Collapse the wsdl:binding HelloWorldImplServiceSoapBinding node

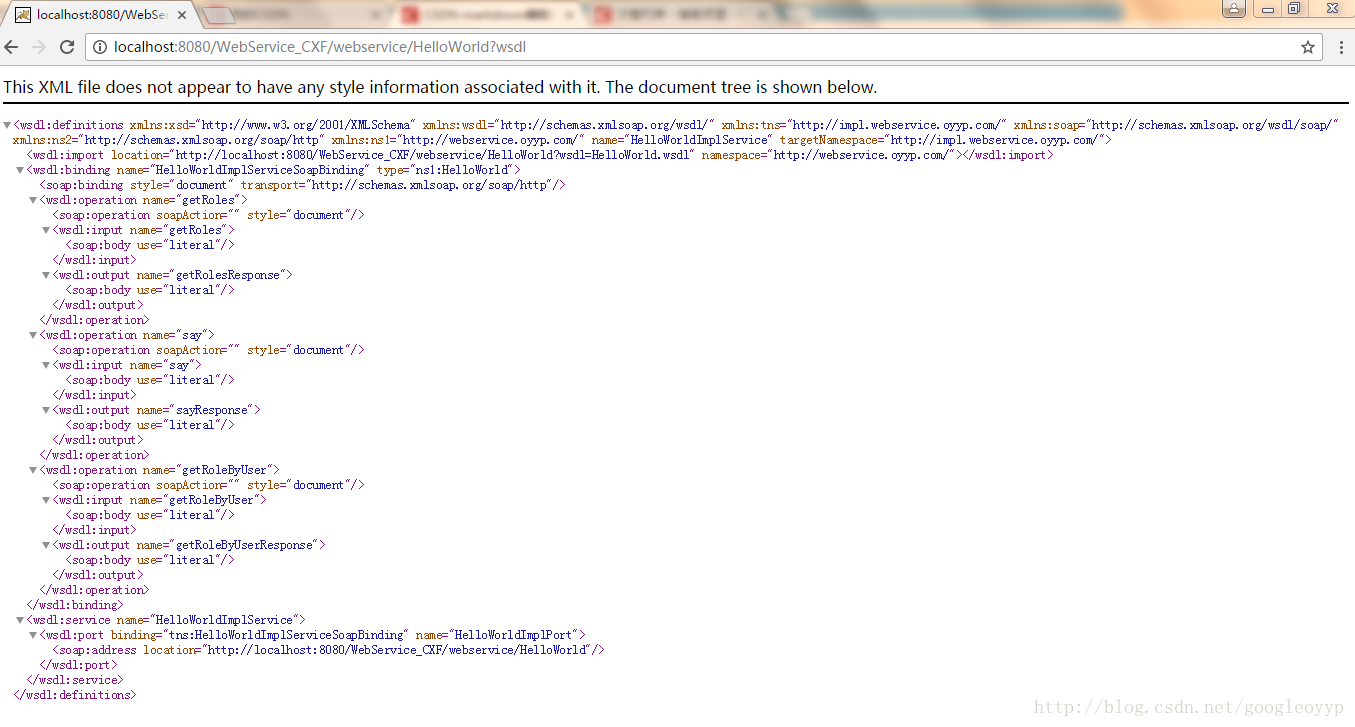point(20,170)
